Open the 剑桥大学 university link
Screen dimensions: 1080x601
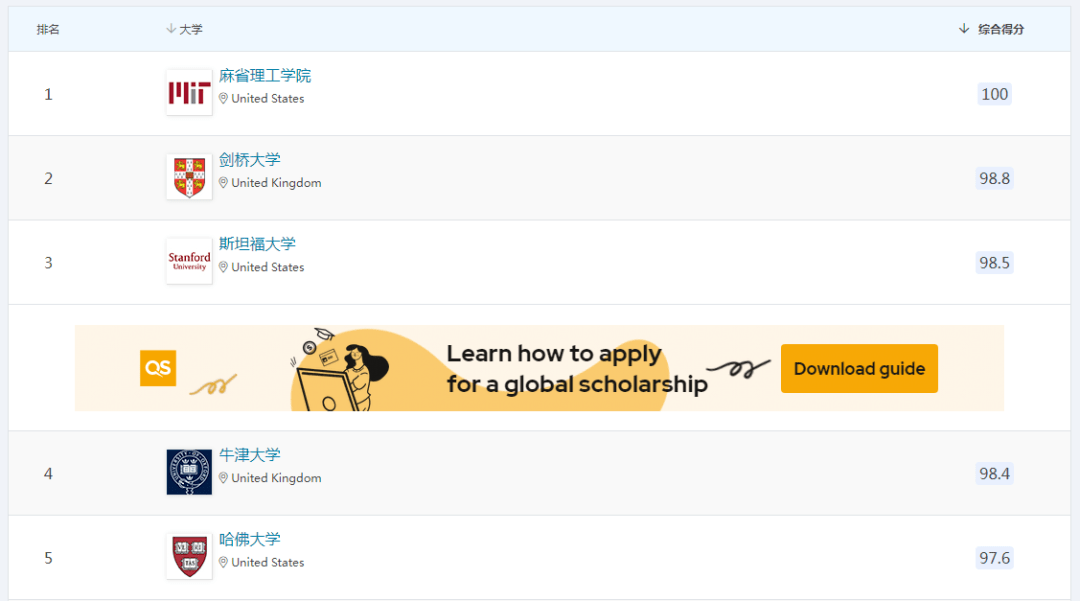click(x=250, y=160)
